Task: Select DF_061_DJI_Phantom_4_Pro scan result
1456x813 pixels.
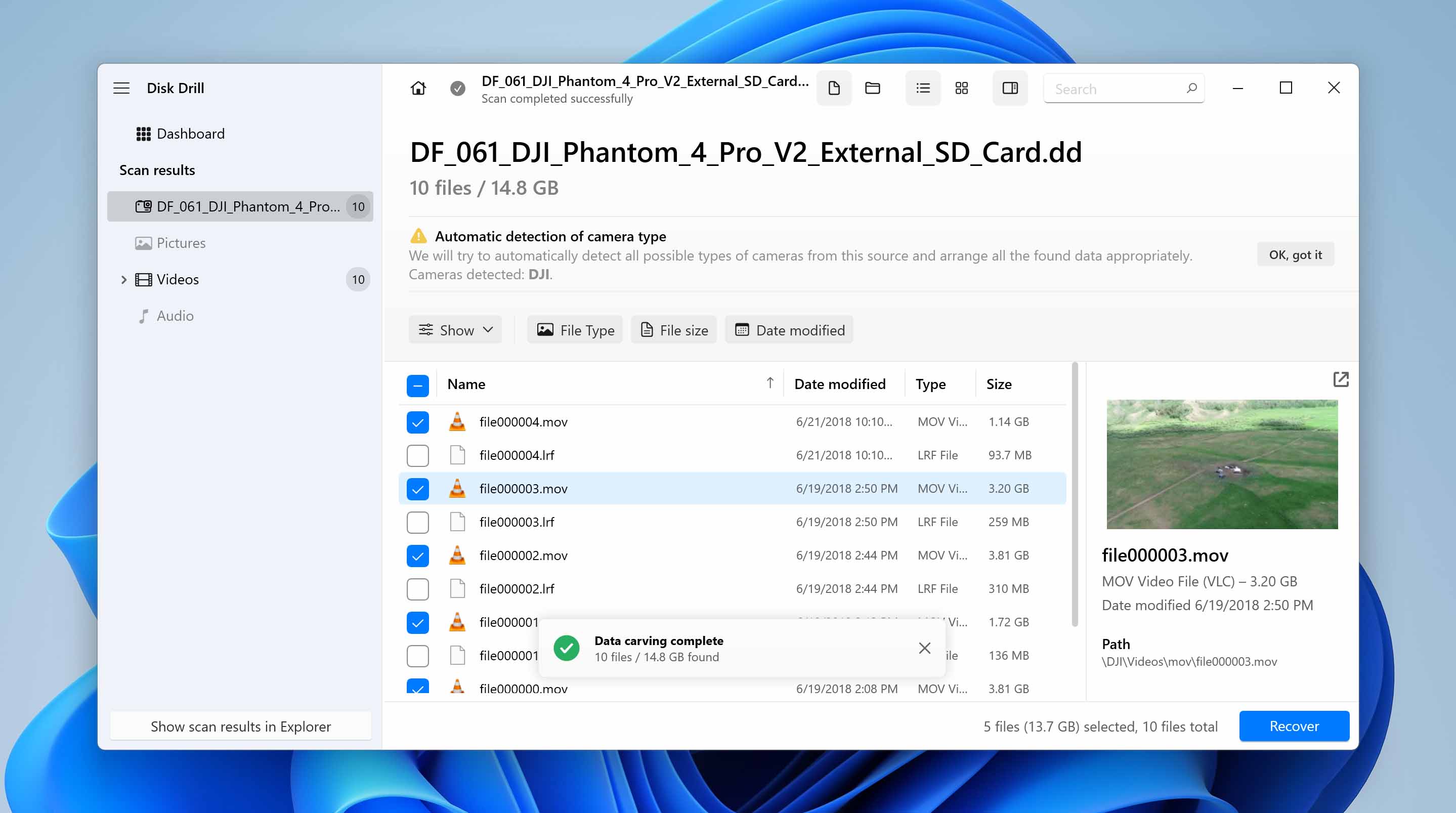Action: (x=240, y=206)
